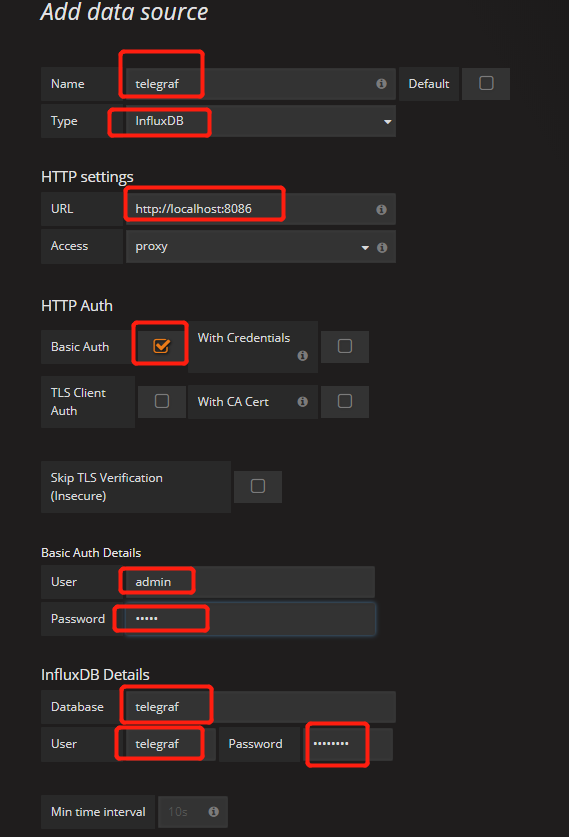Check the With CA Cert checkbox
The image size is (569, 837).
tap(345, 401)
